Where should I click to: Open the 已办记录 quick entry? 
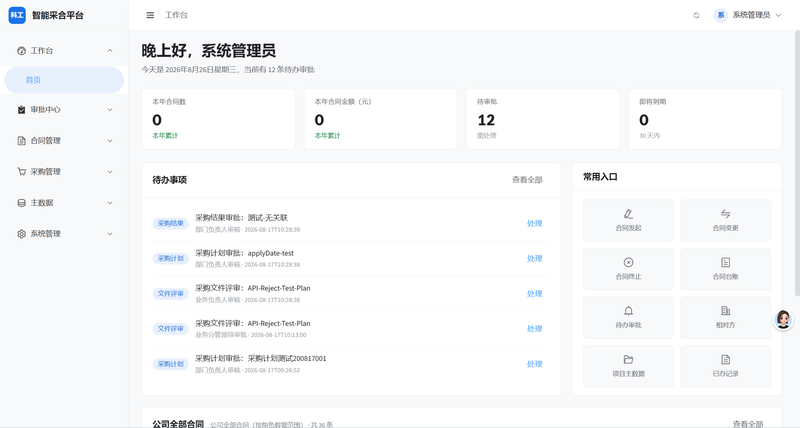pyautogui.click(x=725, y=366)
